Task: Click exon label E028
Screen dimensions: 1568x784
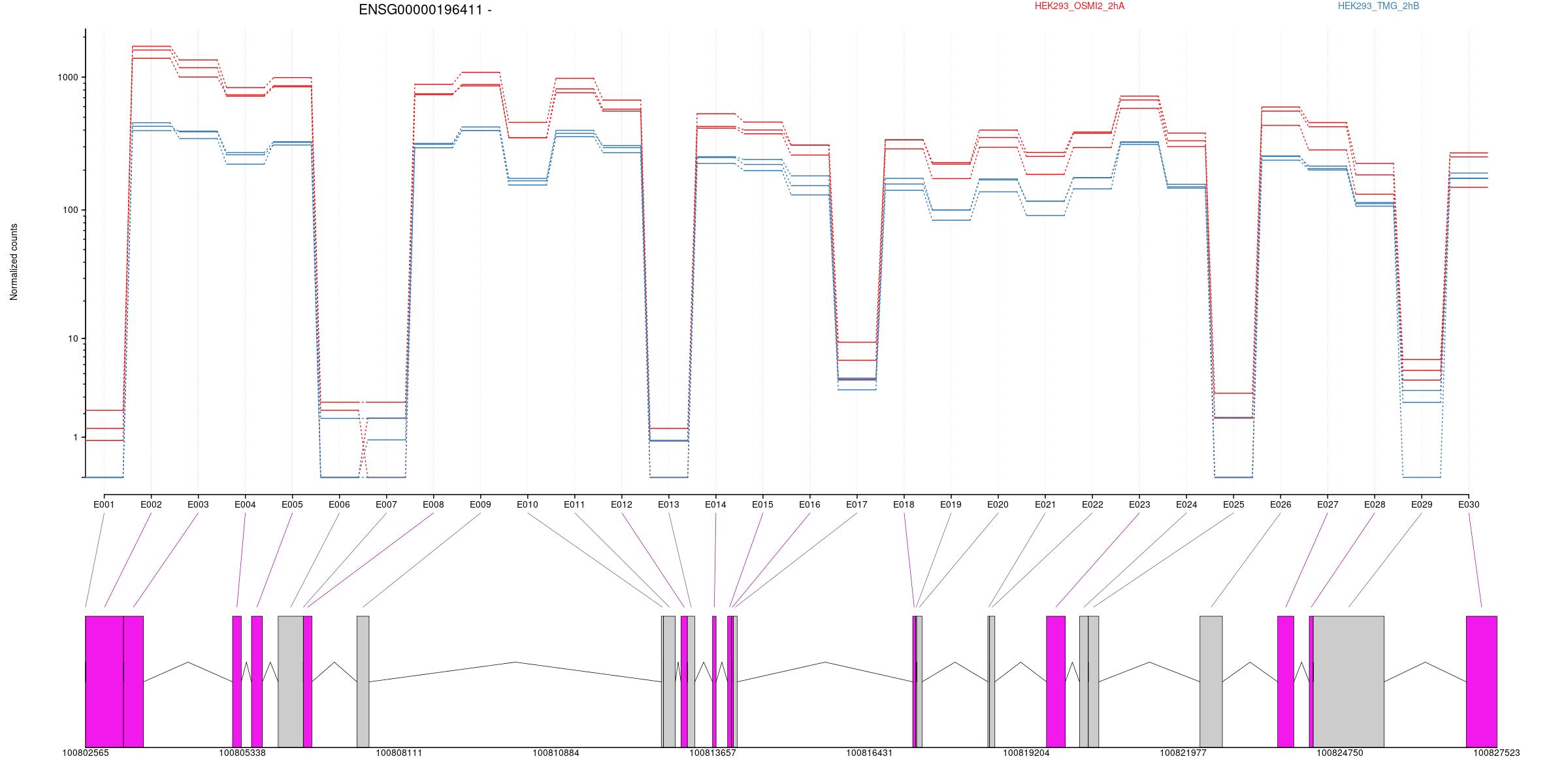Action: coord(1375,504)
